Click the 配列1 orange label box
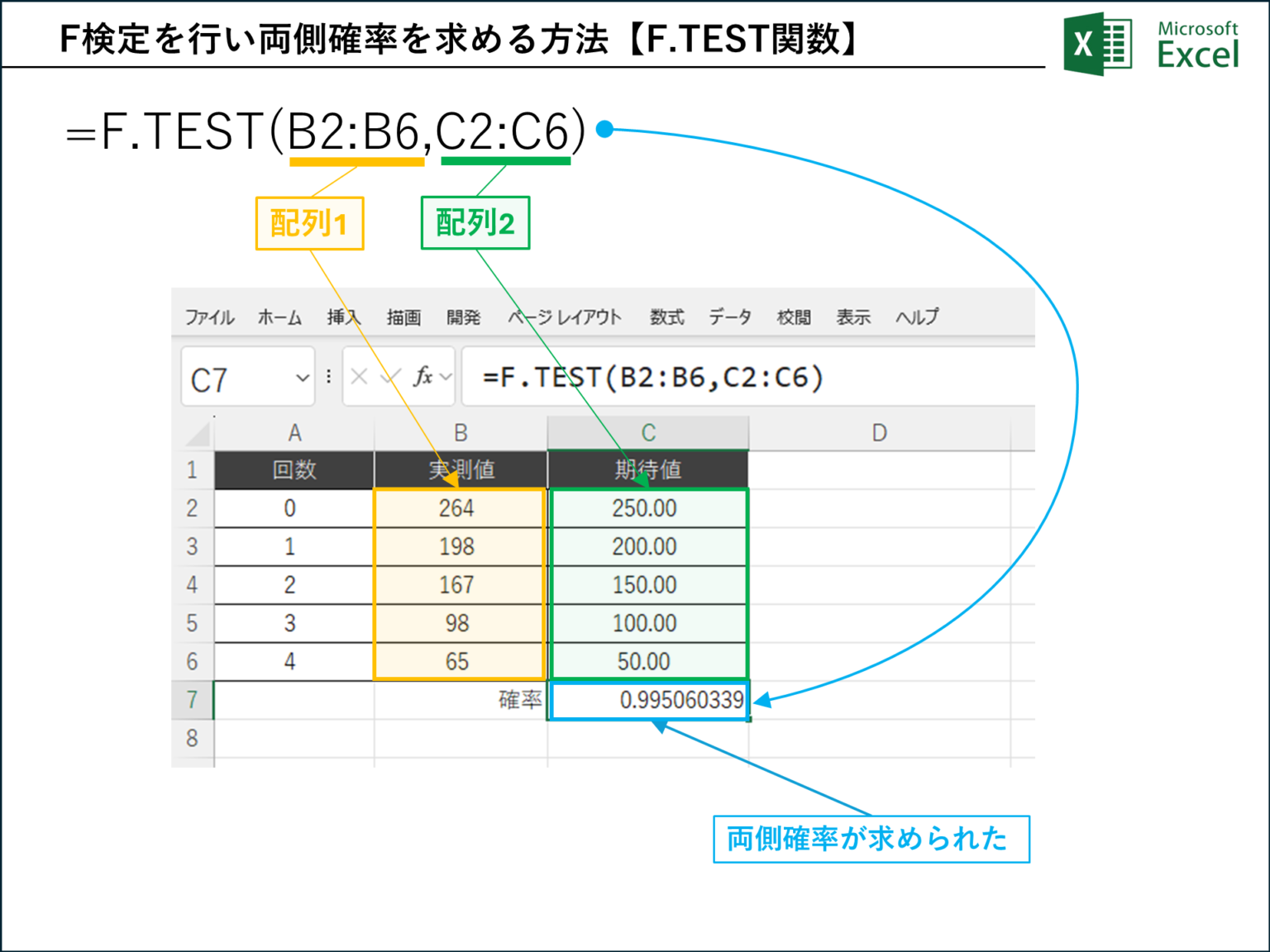The height and width of the screenshot is (952, 1270). (309, 223)
